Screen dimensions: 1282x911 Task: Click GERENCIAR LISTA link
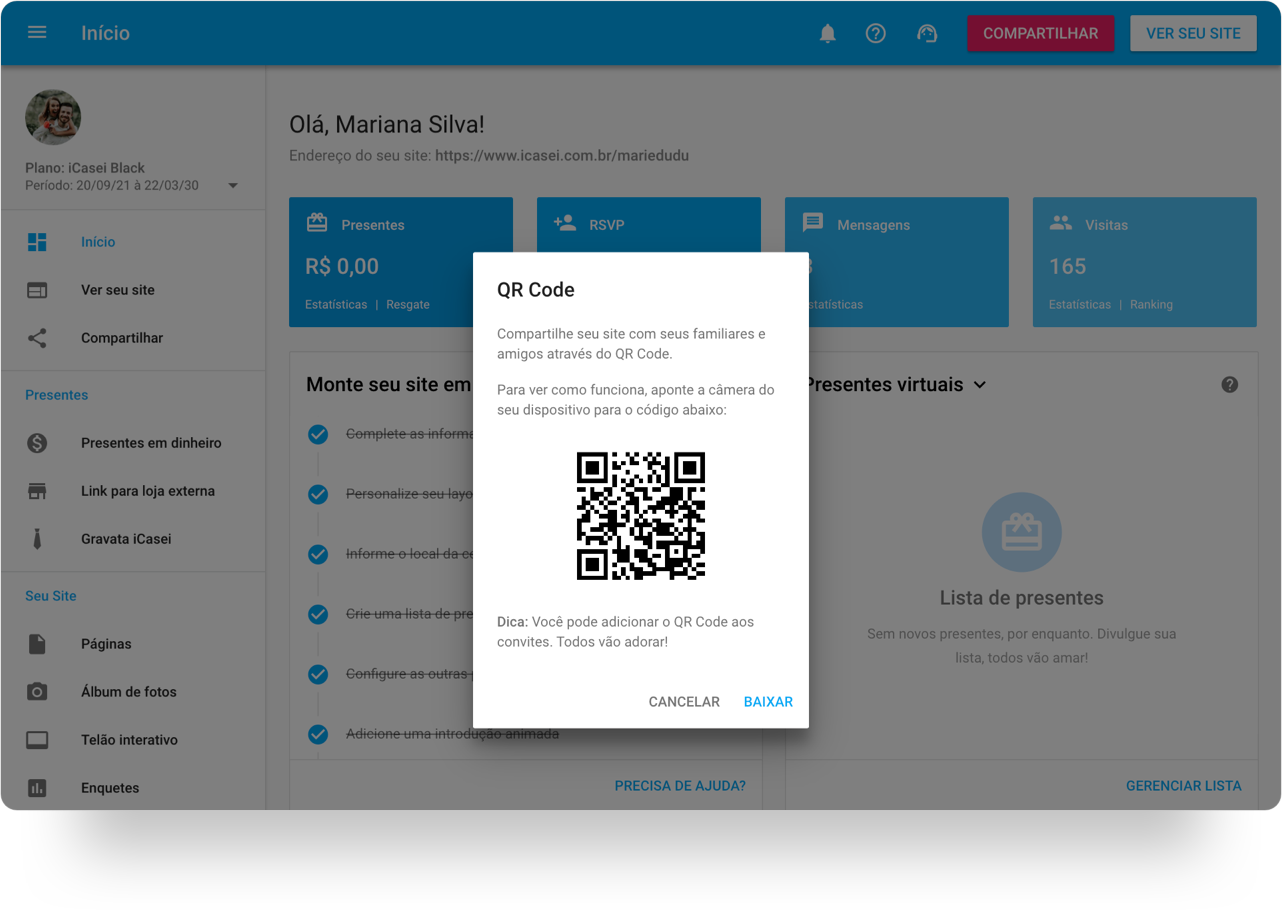coord(1184,786)
